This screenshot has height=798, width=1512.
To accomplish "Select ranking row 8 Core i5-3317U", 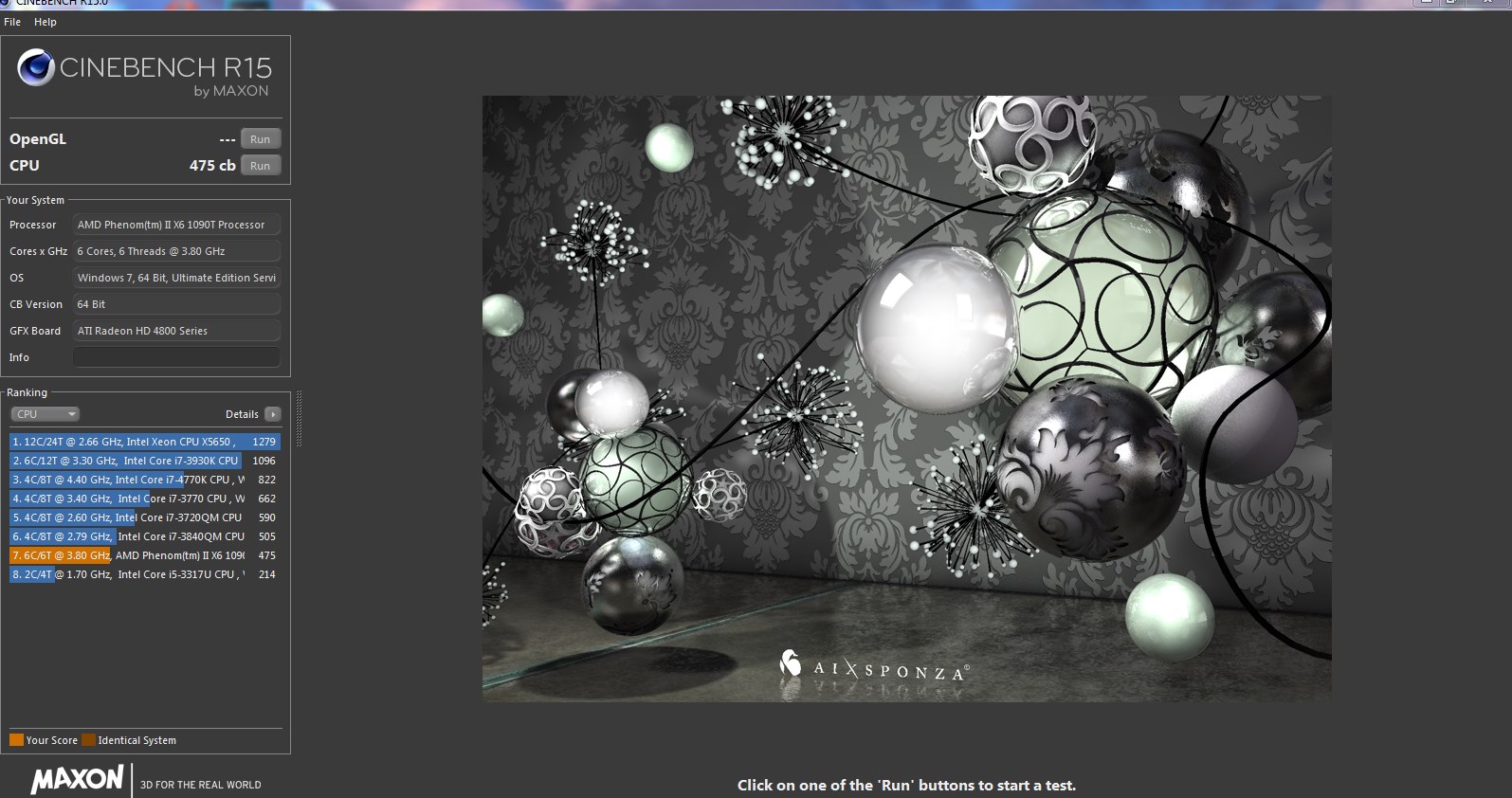I will coord(145,574).
